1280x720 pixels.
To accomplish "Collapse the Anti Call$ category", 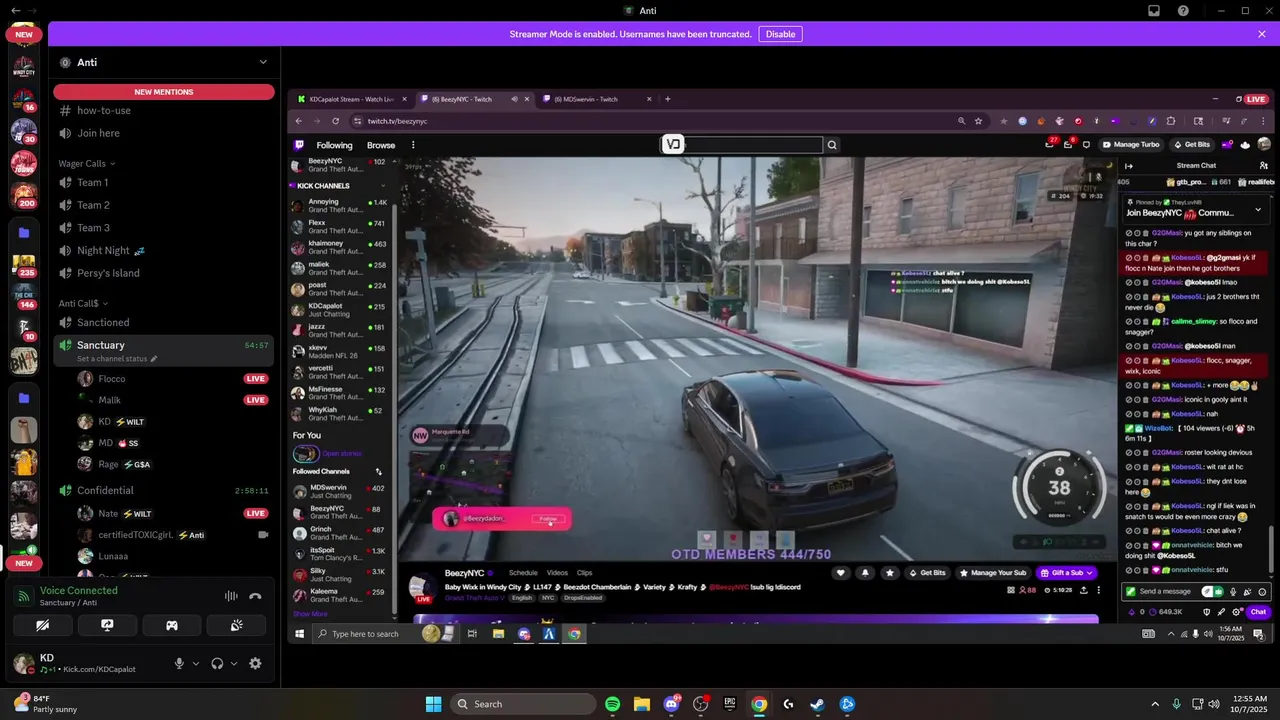I will tap(83, 303).
